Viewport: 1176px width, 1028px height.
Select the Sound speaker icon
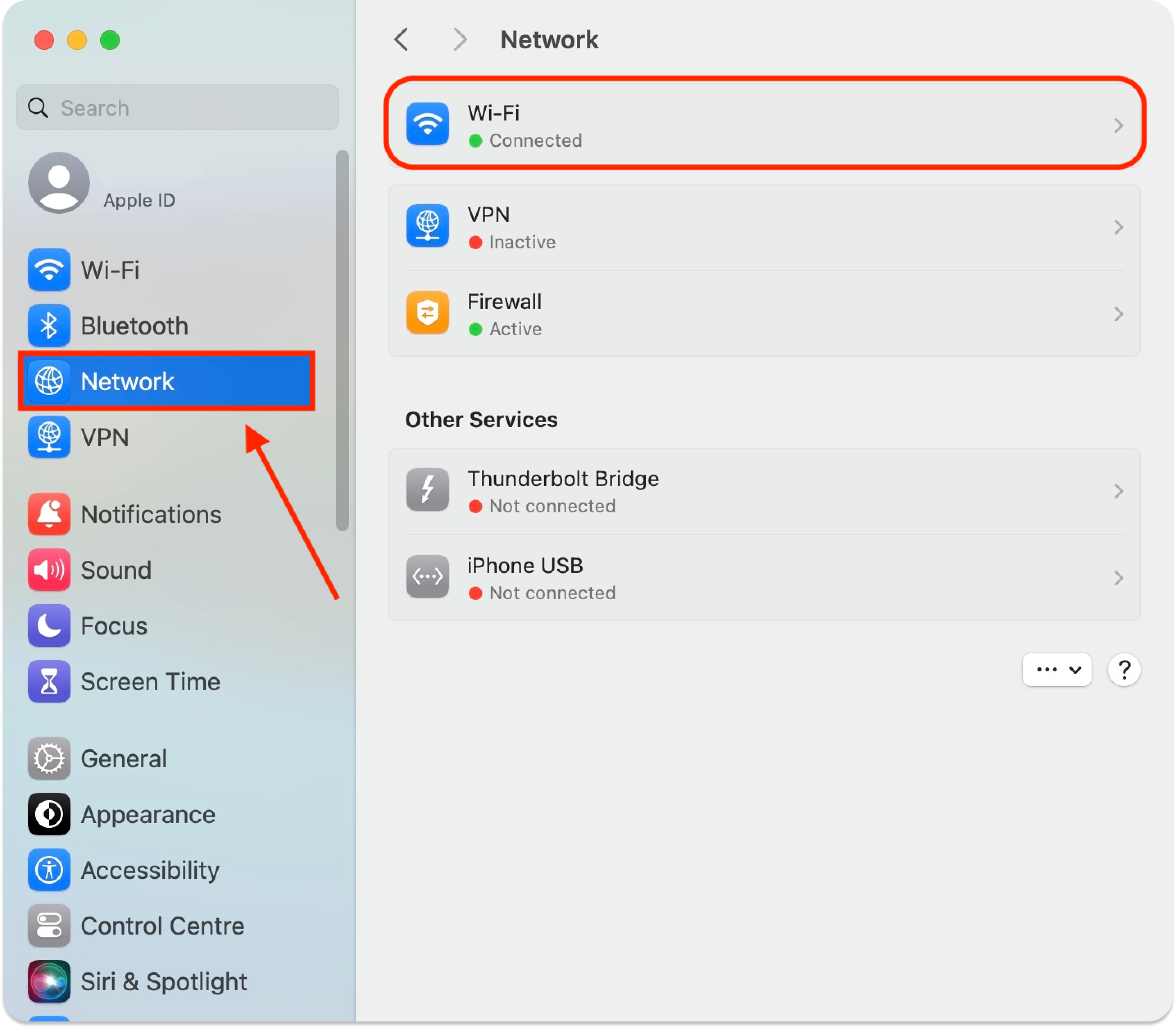click(49, 570)
